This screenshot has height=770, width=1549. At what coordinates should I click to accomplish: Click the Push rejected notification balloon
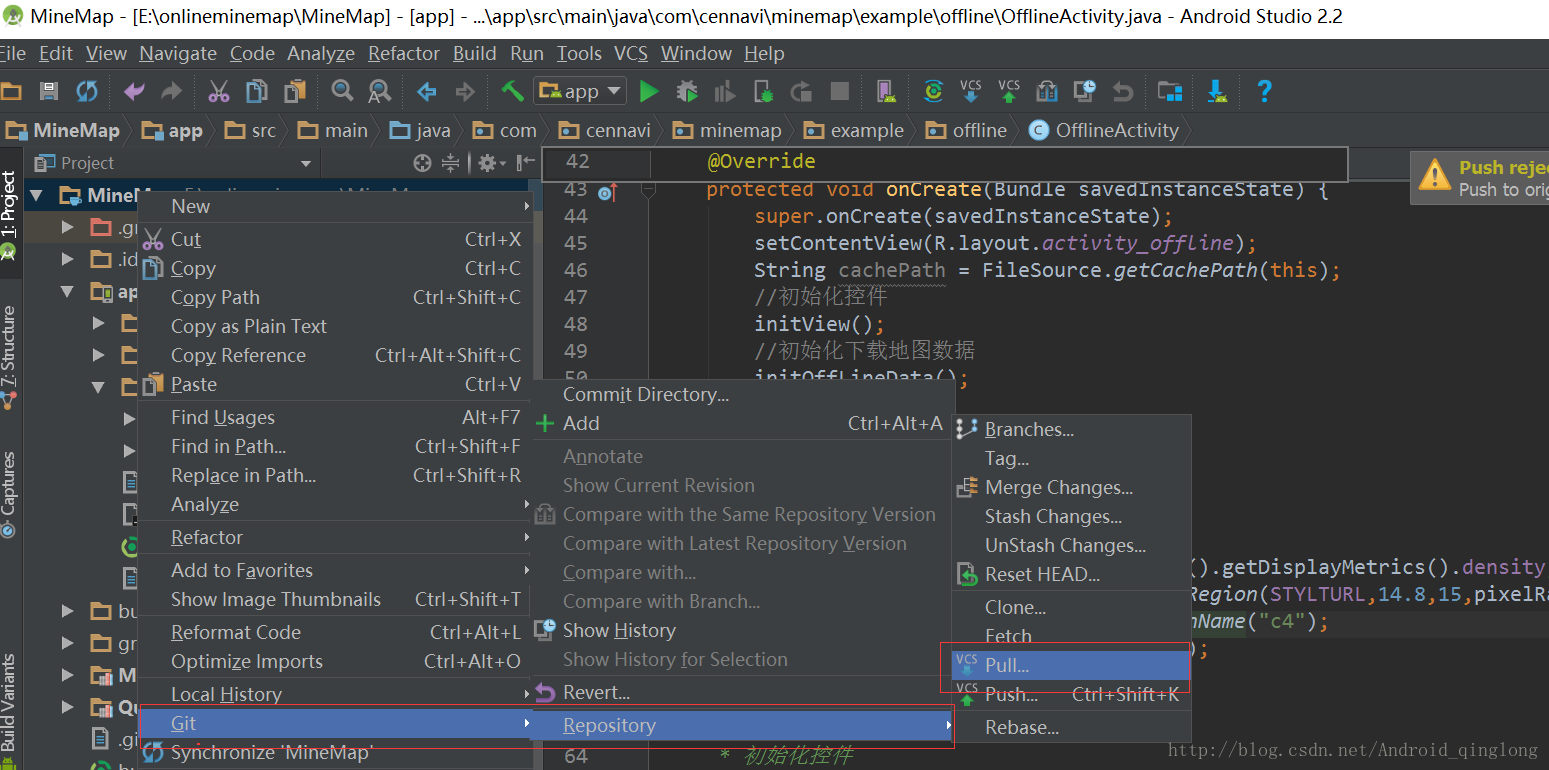[x=1480, y=178]
